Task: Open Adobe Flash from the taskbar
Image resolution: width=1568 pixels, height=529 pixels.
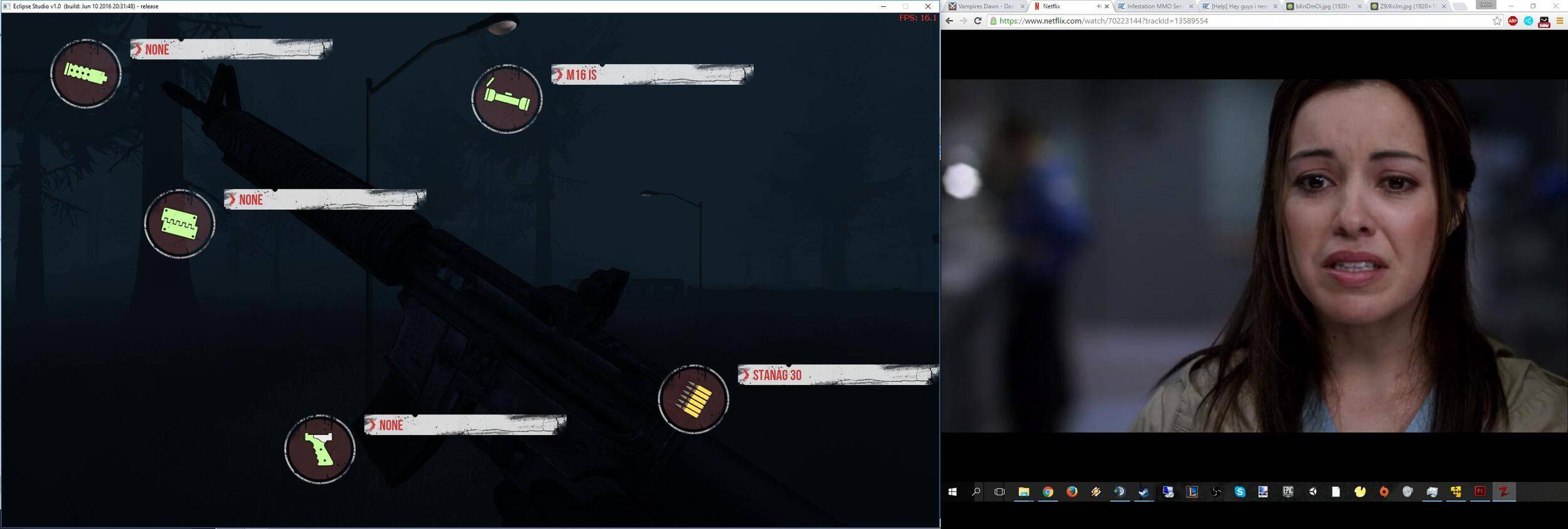Action: (x=1480, y=492)
